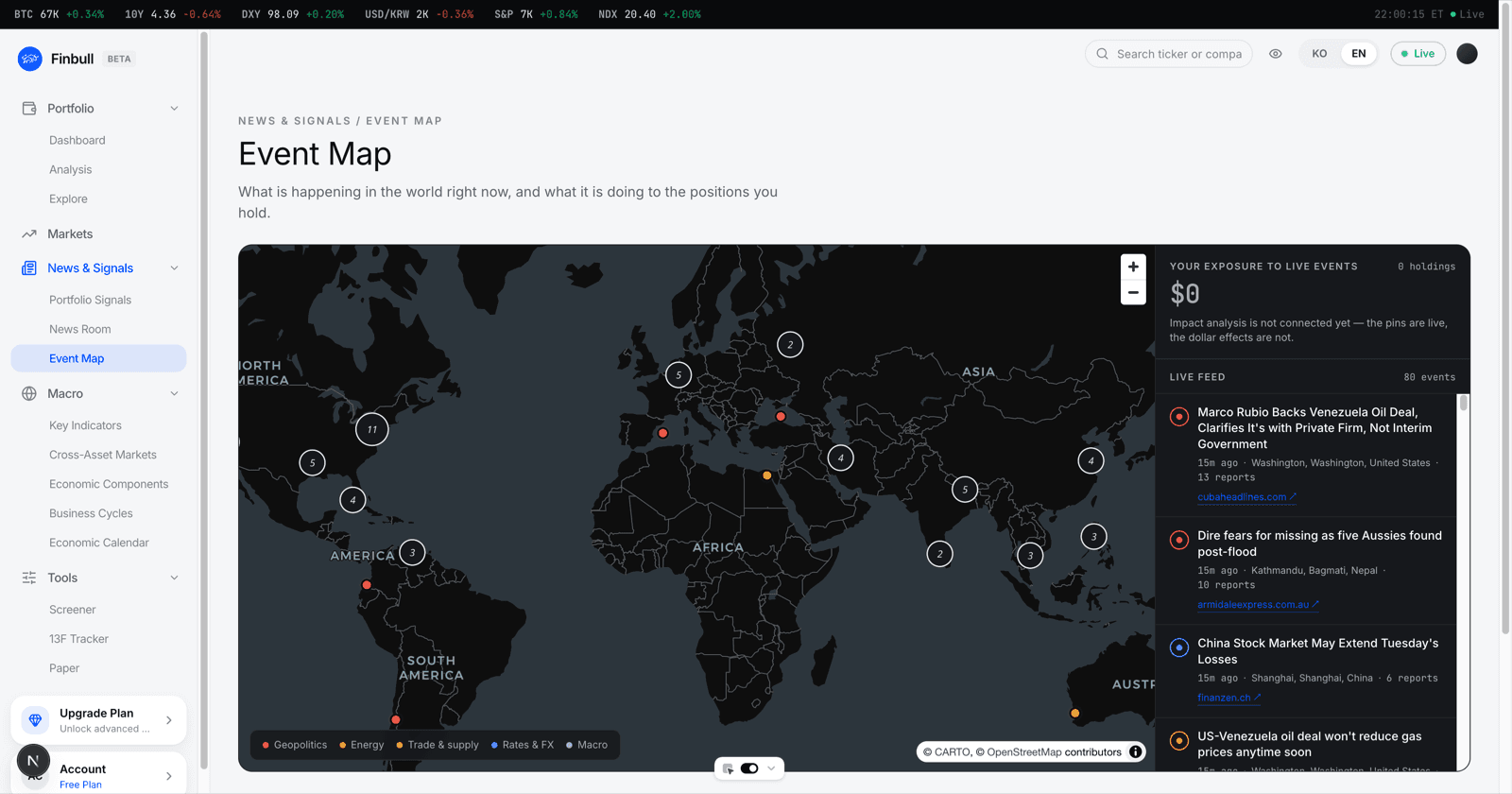1512x794 pixels.
Task: Click the search ticker input field
Action: [x=1169, y=54]
